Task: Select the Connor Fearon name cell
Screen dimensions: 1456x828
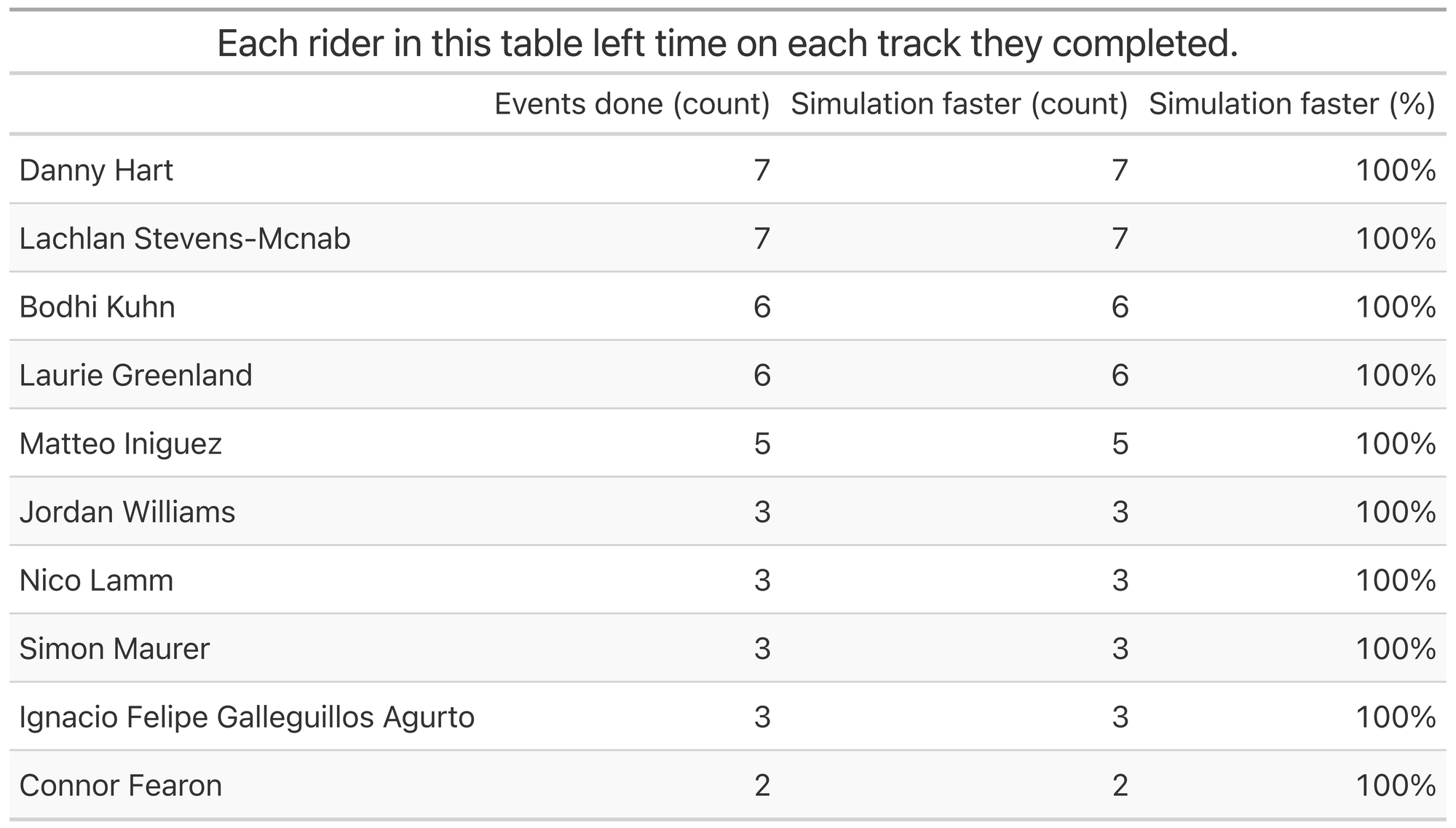Action: tap(120, 786)
